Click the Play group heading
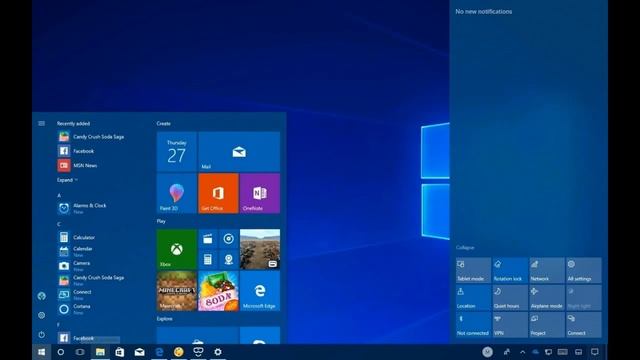 pyautogui.click(x=161, y=221)
